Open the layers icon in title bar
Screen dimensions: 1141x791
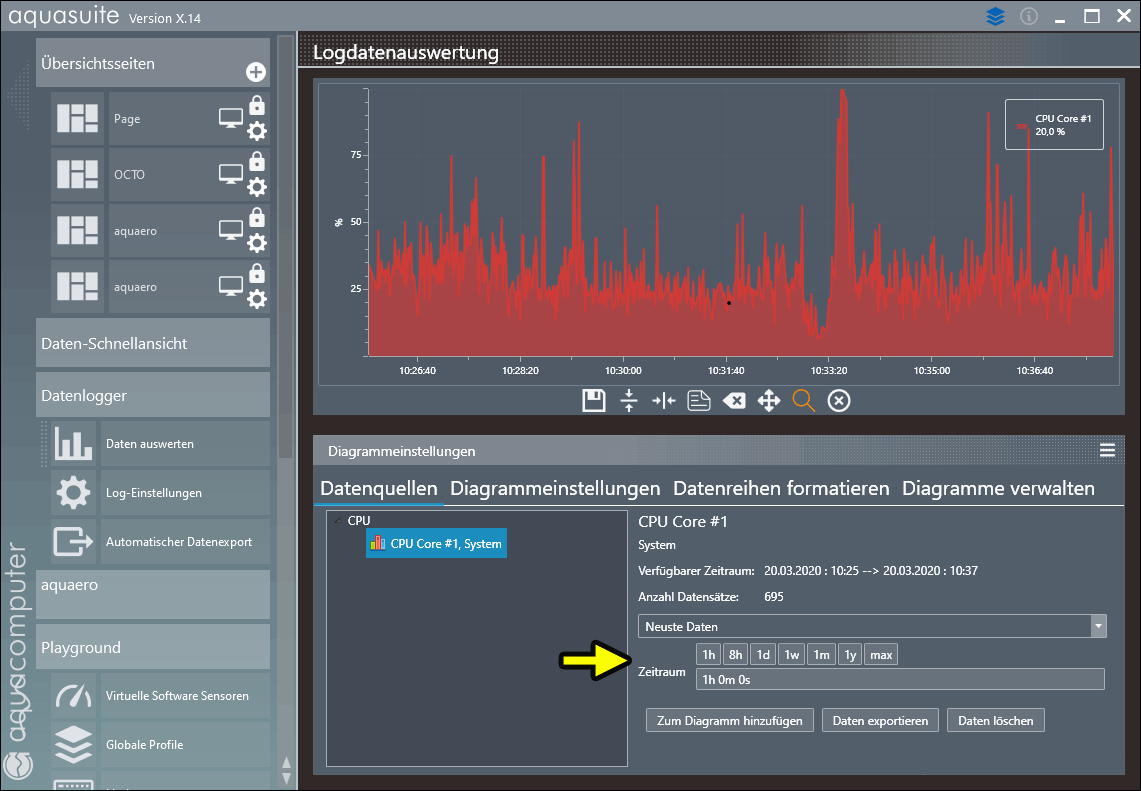click(x=994, y=17)
